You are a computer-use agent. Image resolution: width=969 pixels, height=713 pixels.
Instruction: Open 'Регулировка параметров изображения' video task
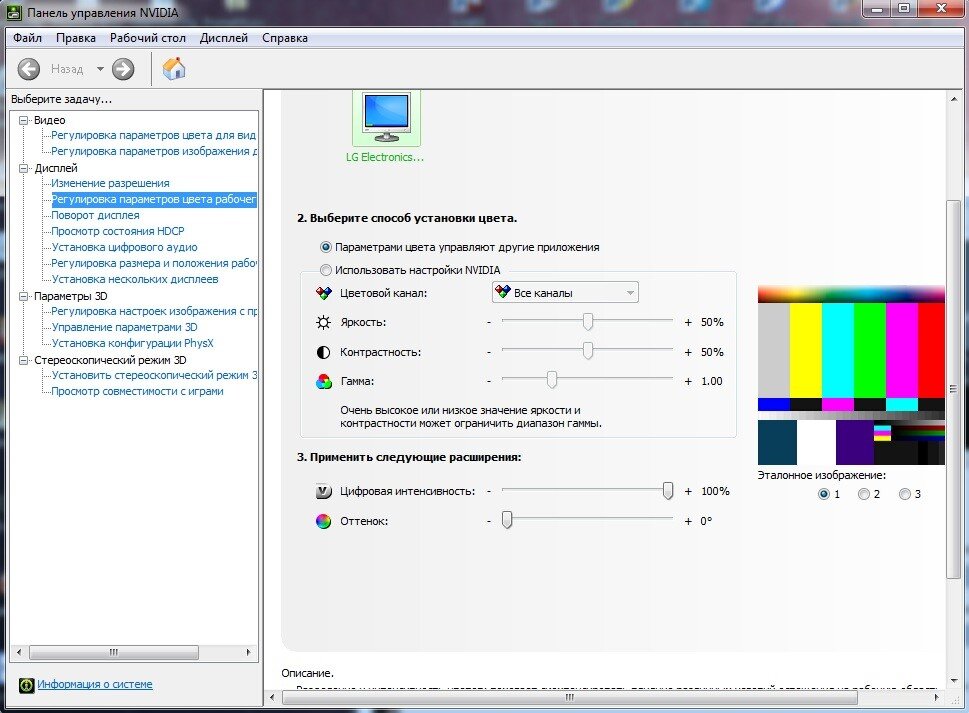154,151
